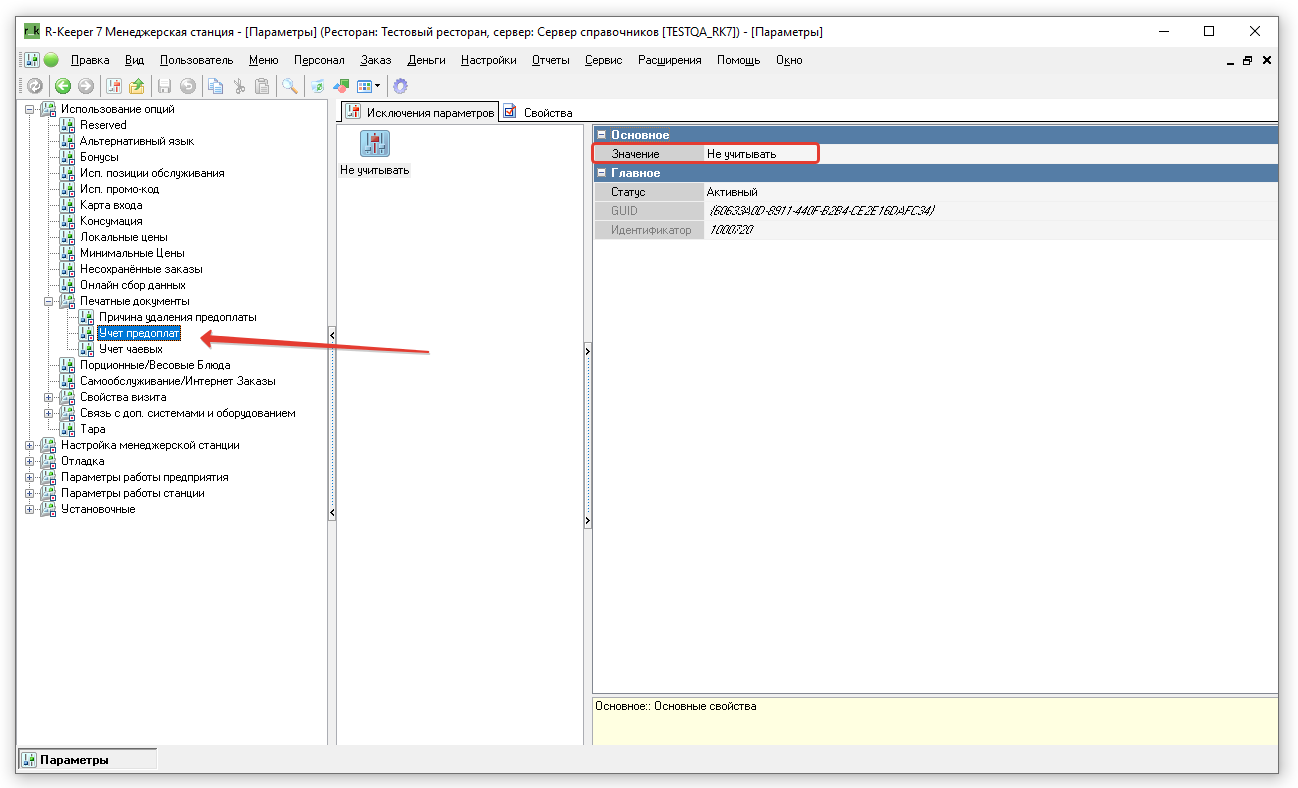The height and width of the screenshot is (788, 1298).
Task: Open the view mode grid dropdown arrow
Action: tap(377, 87)
